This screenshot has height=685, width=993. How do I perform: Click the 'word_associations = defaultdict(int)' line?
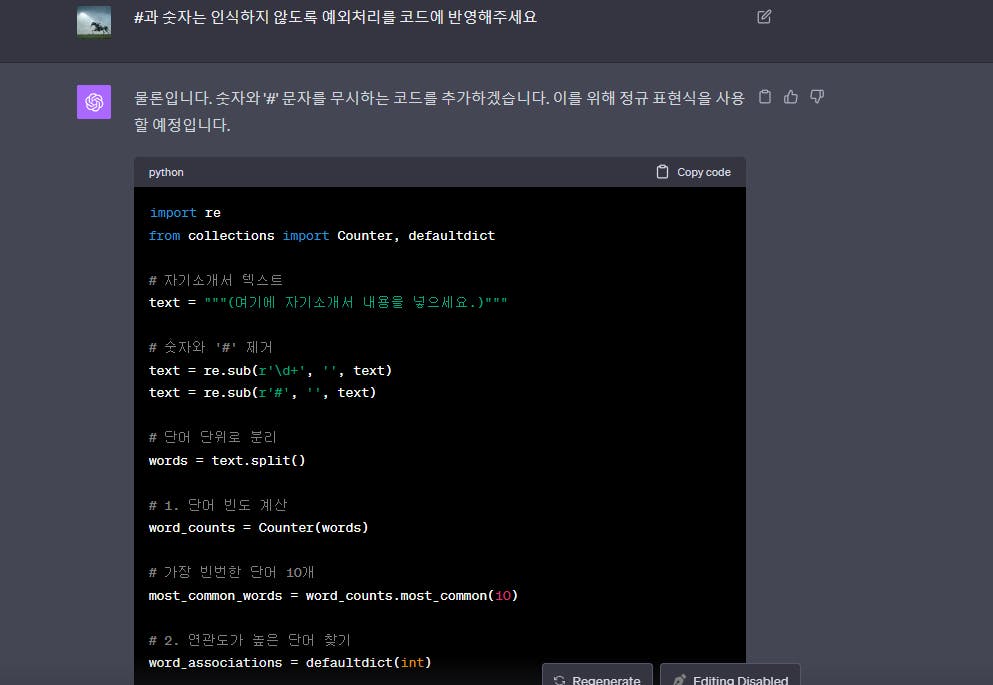(290, 662)
